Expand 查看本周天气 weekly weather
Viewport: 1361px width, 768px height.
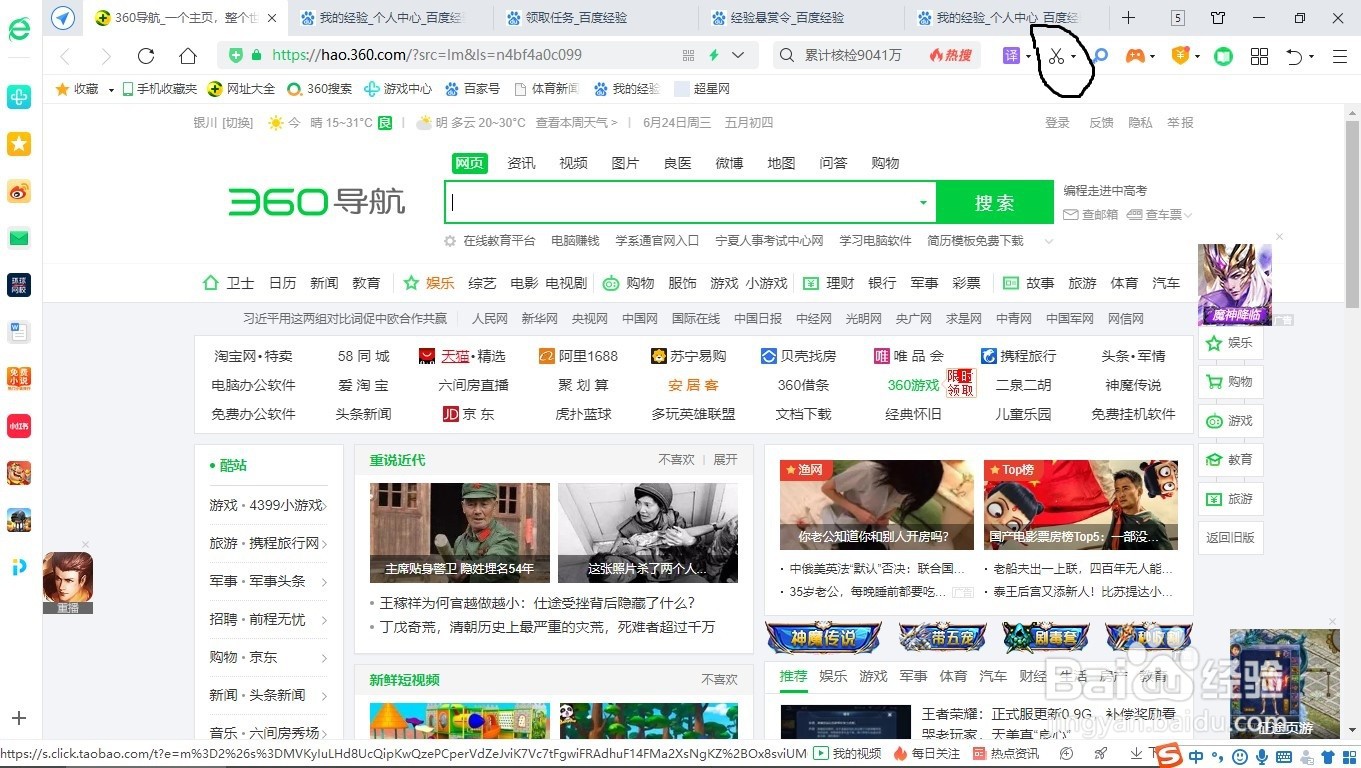pos(576,123)
